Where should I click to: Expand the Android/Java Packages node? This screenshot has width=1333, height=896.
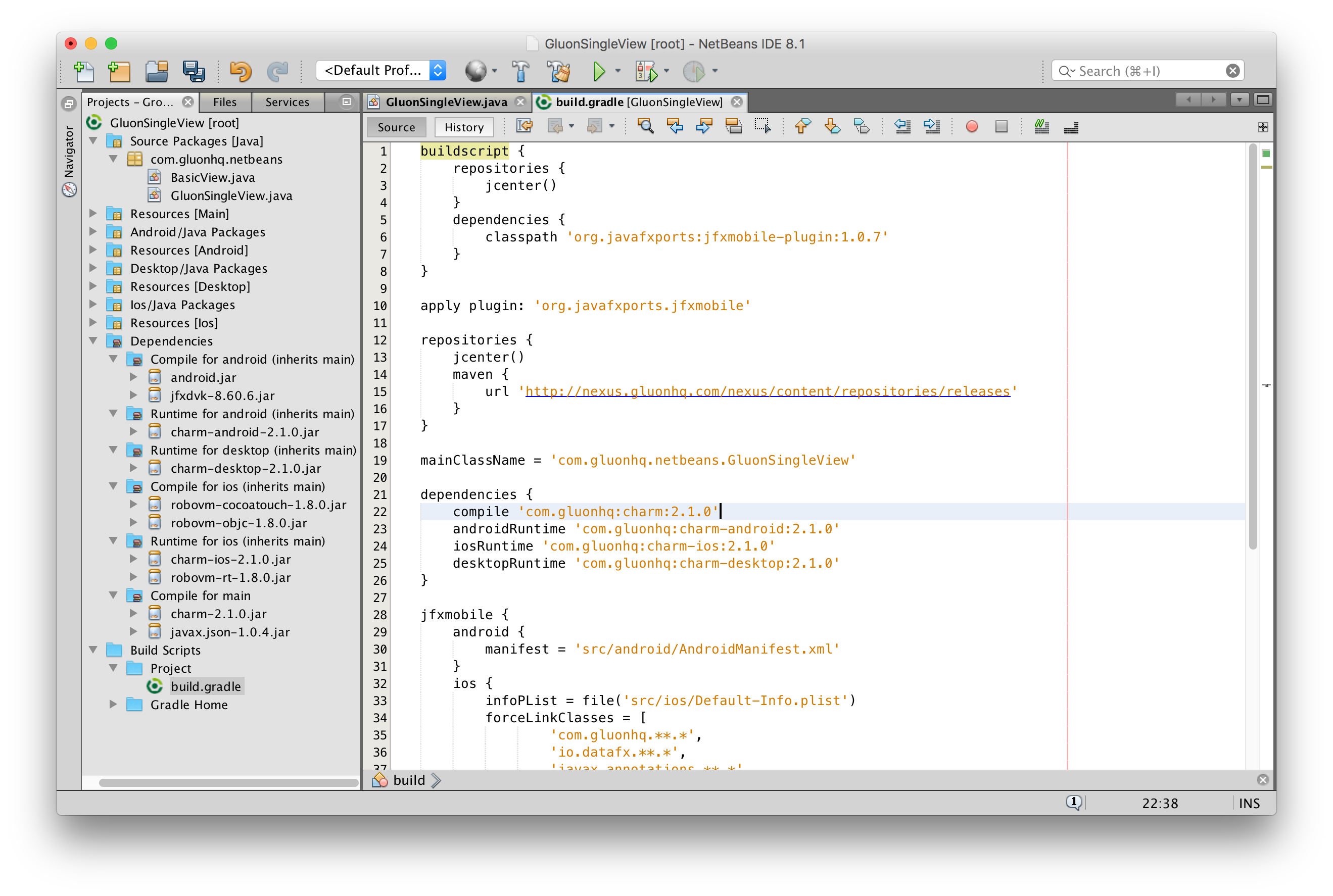(93, 231)
